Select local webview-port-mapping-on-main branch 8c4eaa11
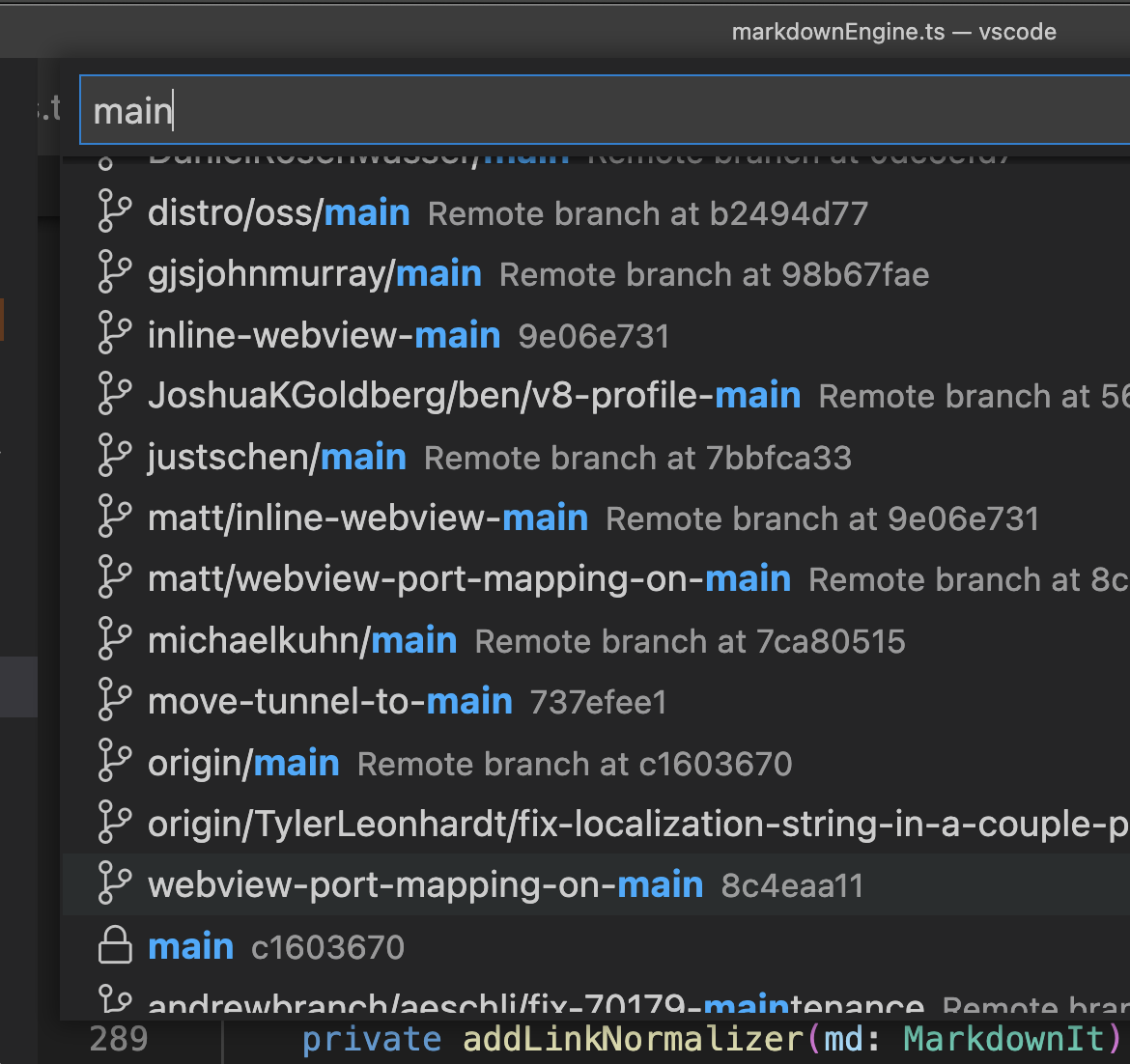The image size is (1130, 1064). (596, 884)
